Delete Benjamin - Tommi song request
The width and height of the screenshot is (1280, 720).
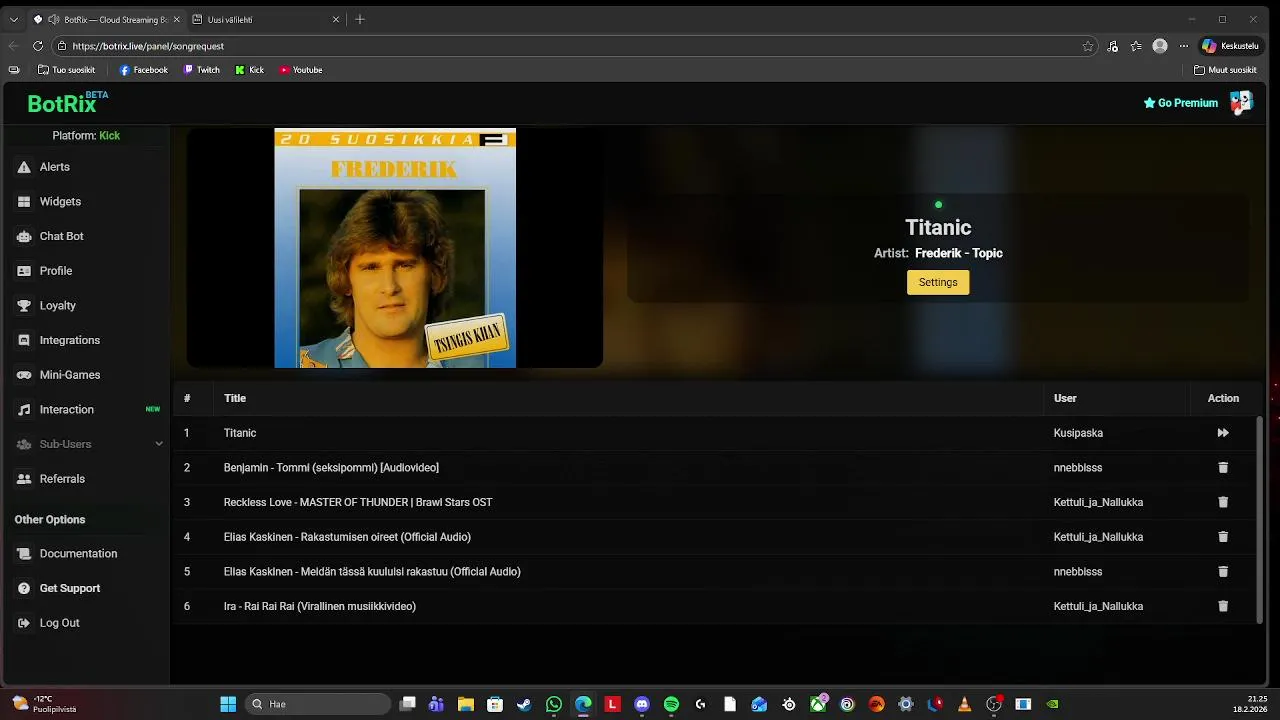tap(1222, 468)
